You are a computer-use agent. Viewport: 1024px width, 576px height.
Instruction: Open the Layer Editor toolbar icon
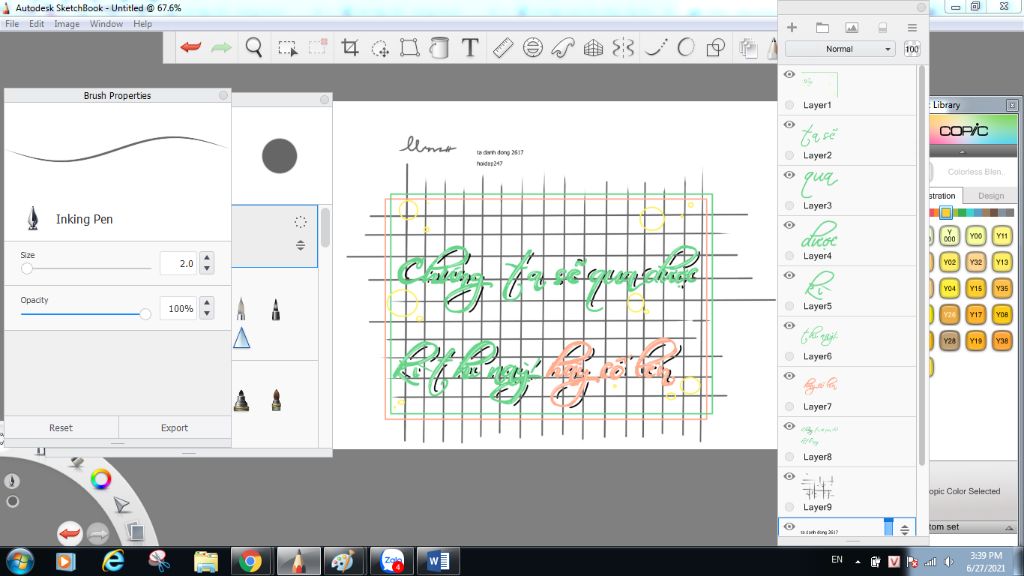click(x=748, y=48)
